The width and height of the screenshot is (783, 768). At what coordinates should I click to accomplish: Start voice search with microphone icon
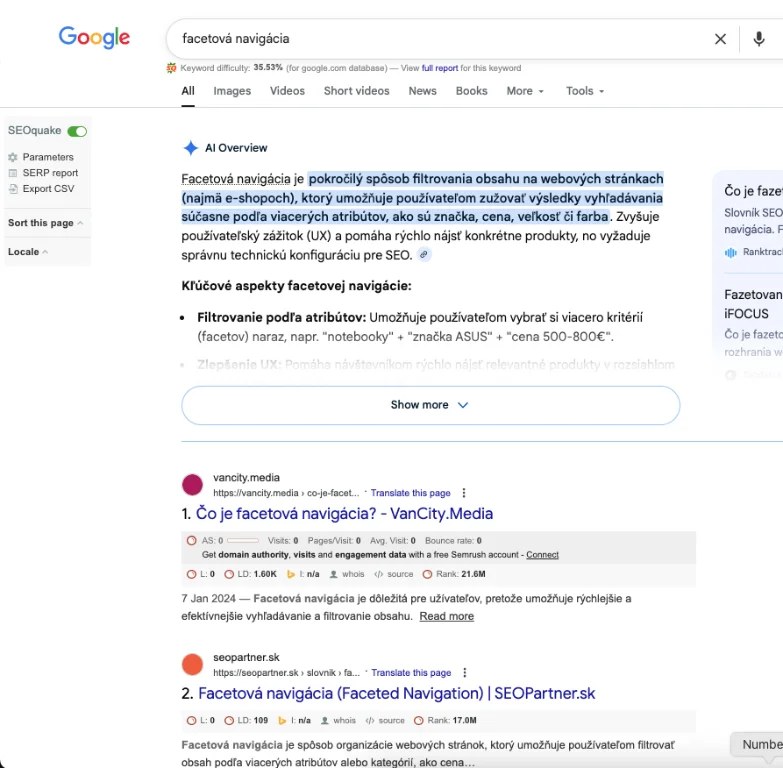coord(759,39)
